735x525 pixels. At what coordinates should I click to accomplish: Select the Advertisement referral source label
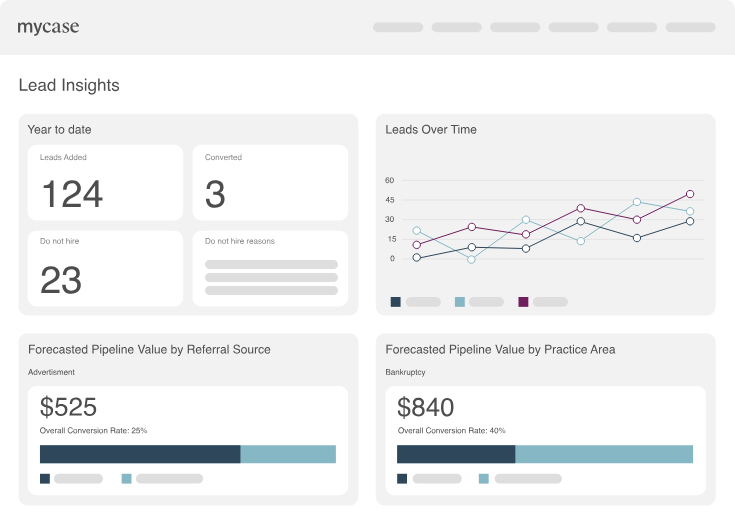point(52,372)
